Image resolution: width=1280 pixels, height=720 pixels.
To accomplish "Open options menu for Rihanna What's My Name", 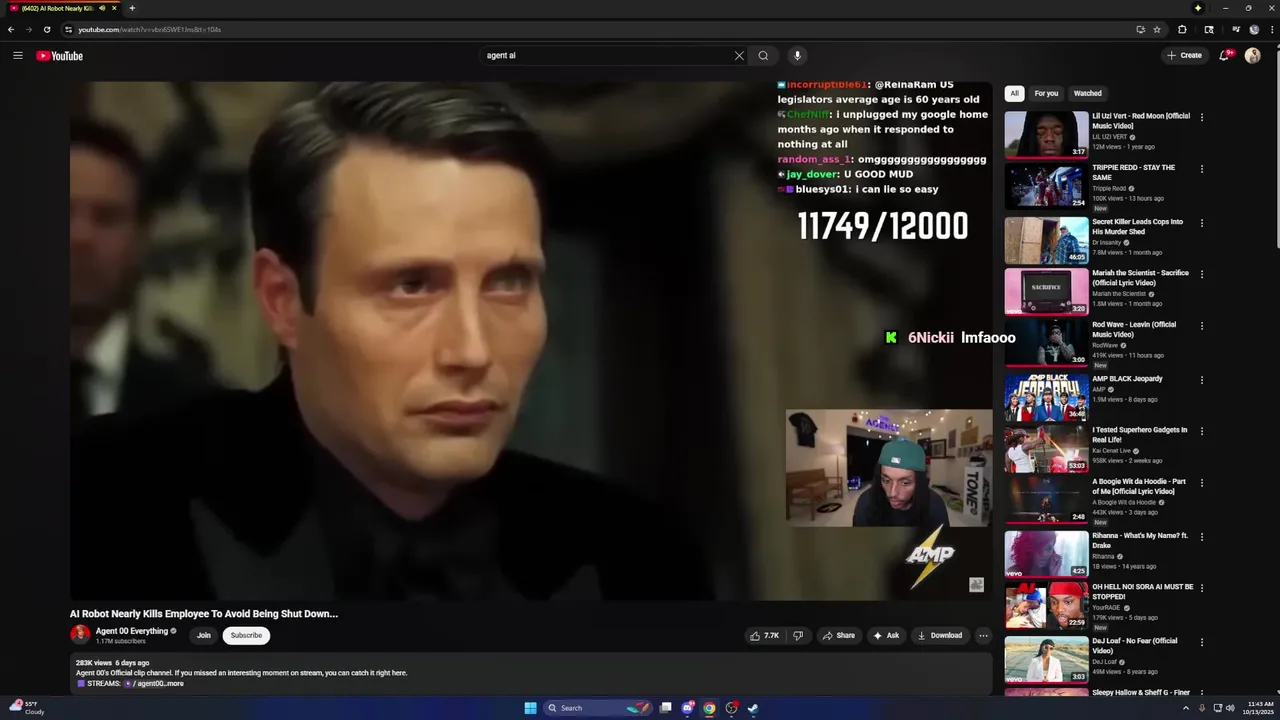I will [1201, 537].
